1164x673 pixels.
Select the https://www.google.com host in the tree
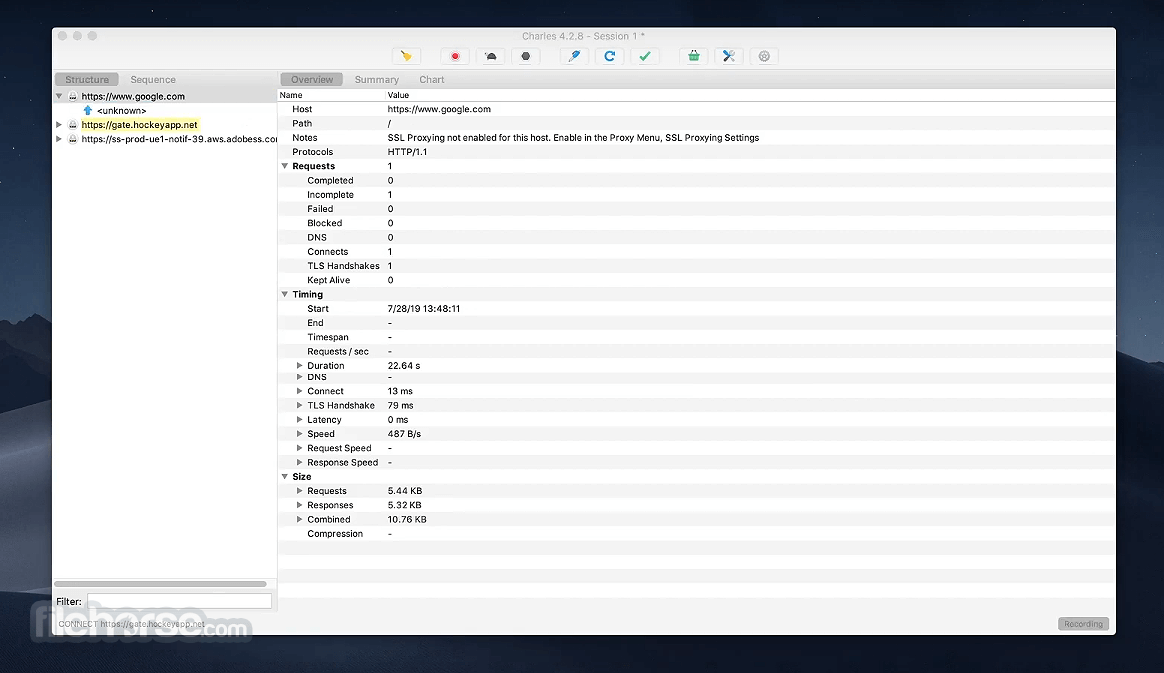133,96
